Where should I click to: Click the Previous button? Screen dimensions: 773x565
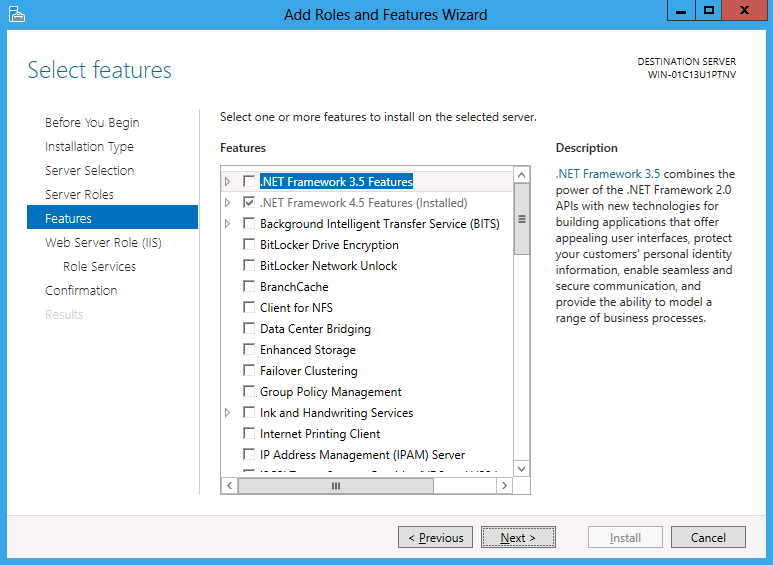pos(435,537)
